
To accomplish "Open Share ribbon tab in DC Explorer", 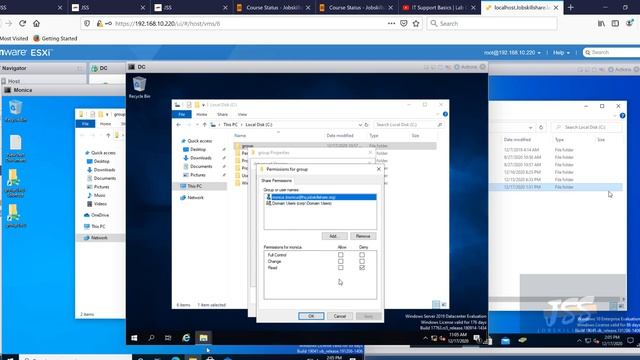I will (222, 114).
